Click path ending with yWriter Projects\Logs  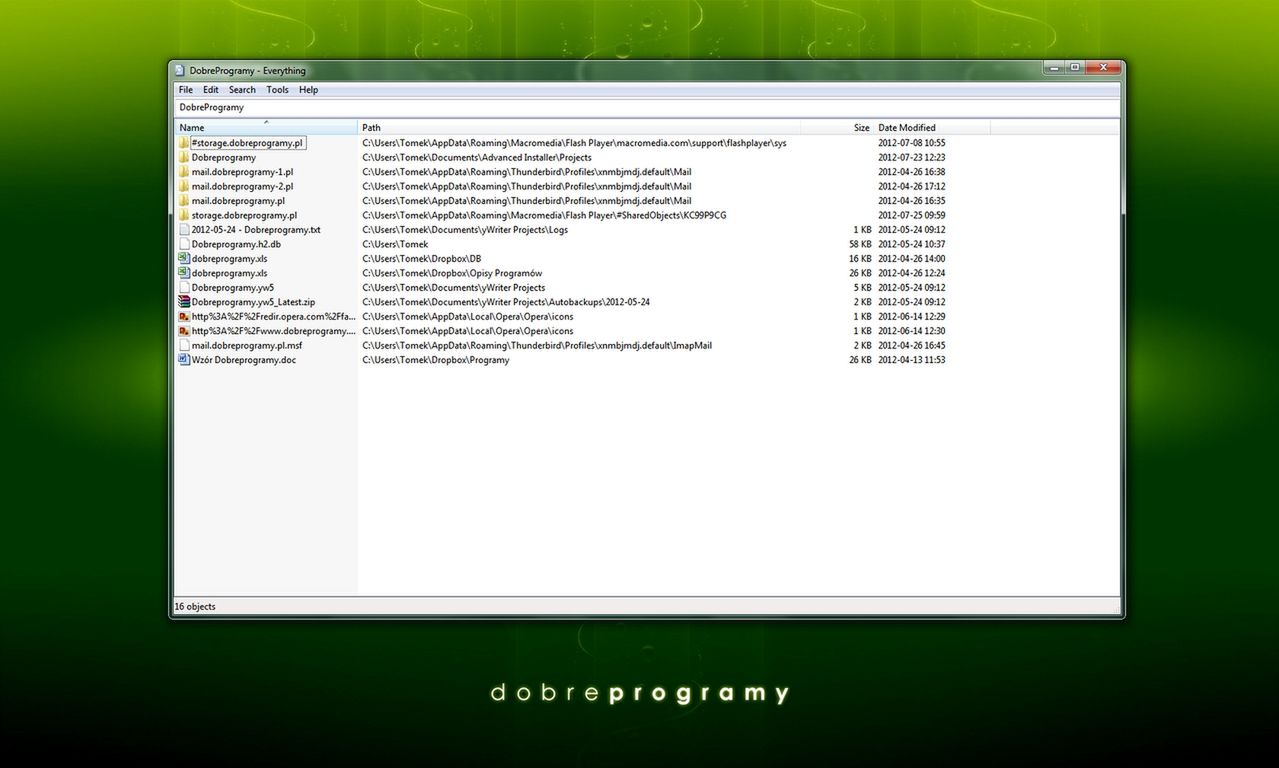coord(465,229)
